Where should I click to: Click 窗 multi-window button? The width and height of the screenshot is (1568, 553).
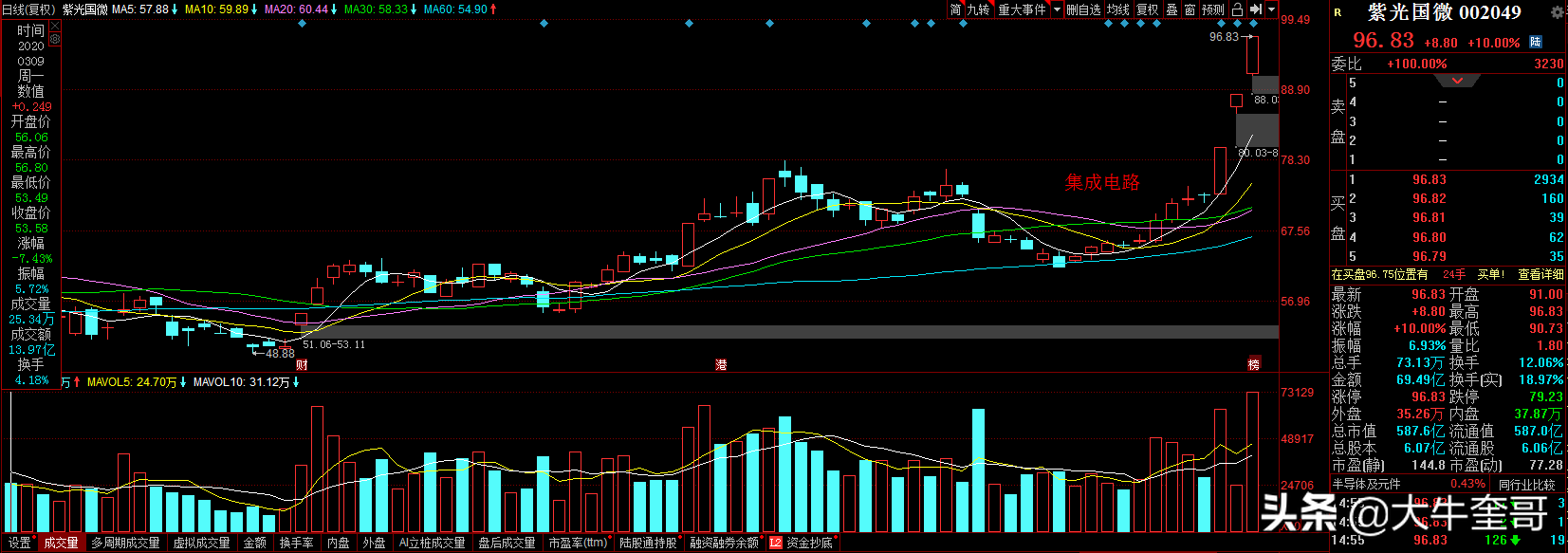tap(1190, 9)
